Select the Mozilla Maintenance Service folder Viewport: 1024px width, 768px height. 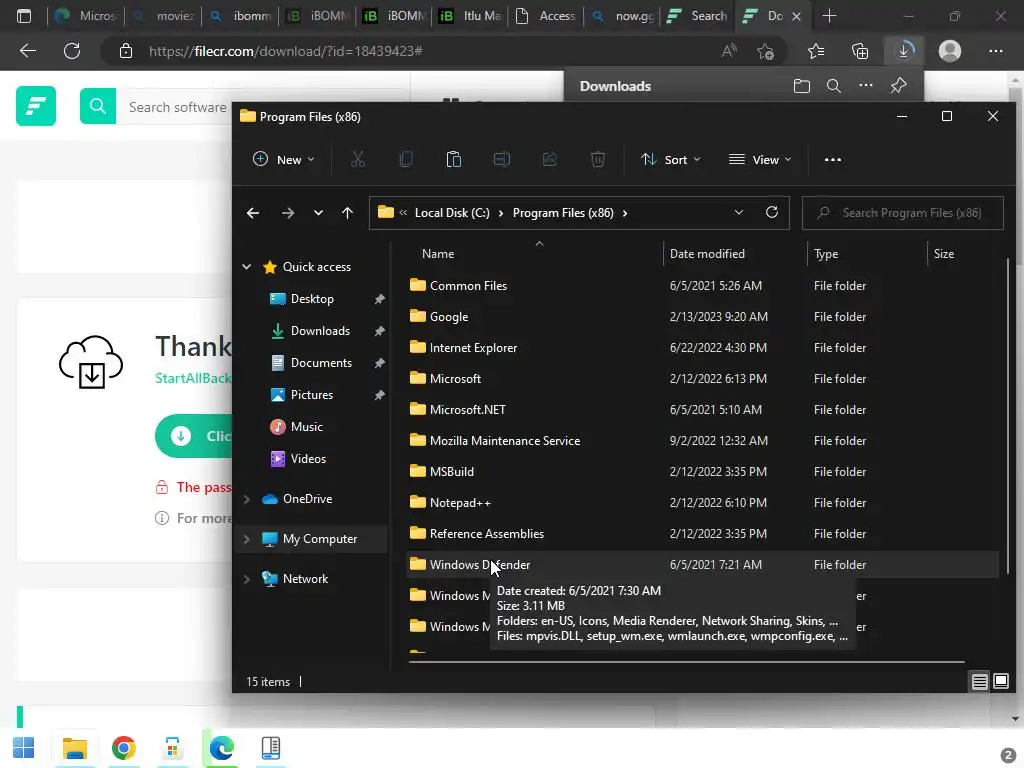tap(504, 440)
